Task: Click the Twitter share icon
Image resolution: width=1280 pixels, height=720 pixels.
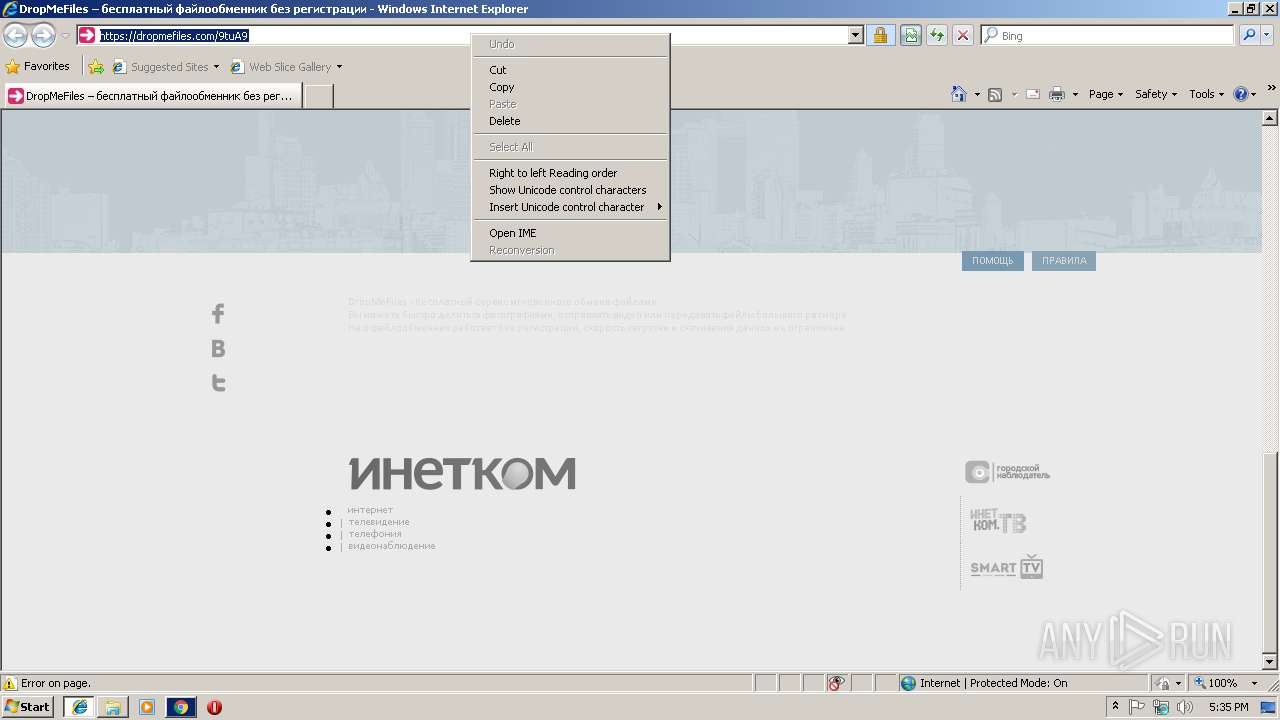Action: pos(218,382)
